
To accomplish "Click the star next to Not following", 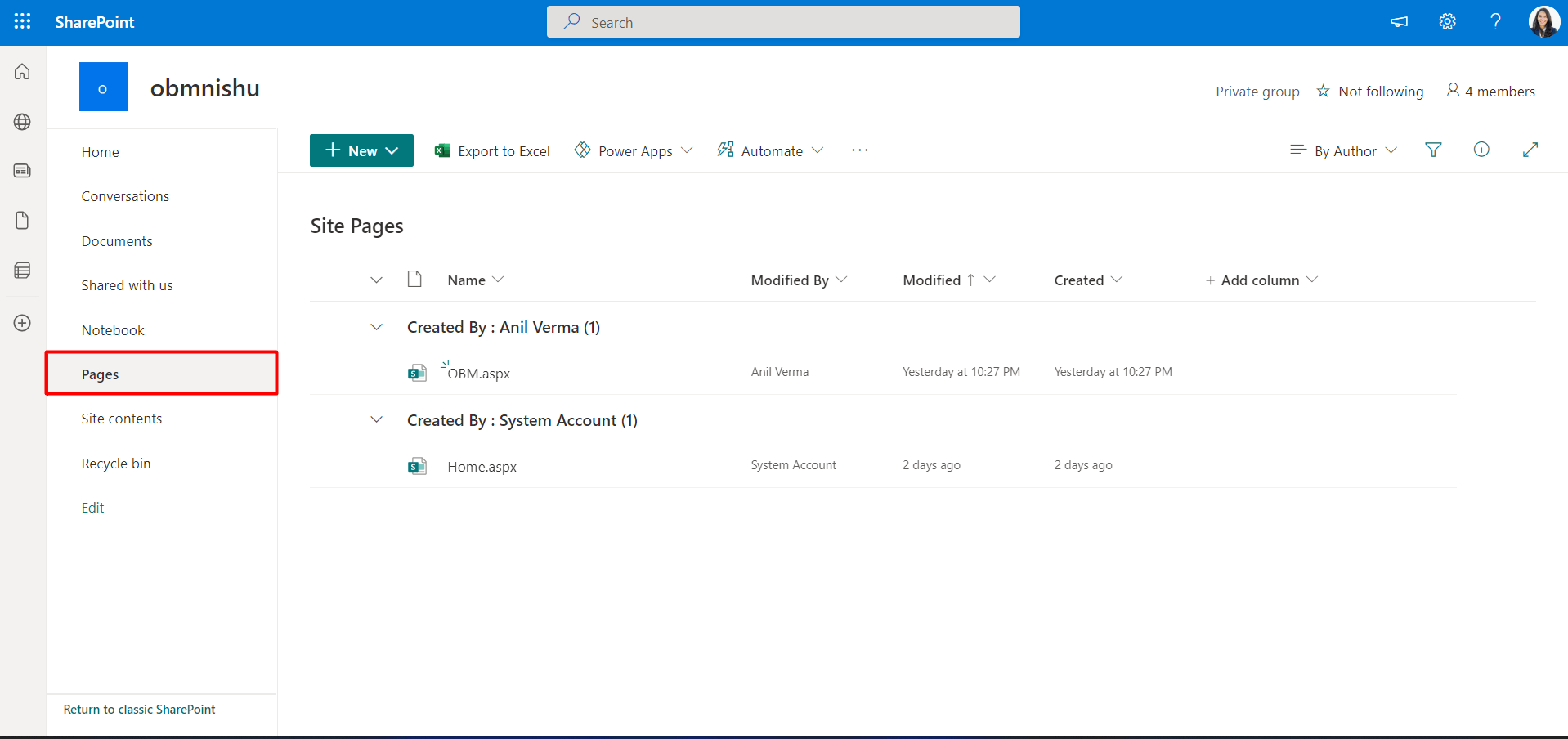I will tap(1323, 91).
